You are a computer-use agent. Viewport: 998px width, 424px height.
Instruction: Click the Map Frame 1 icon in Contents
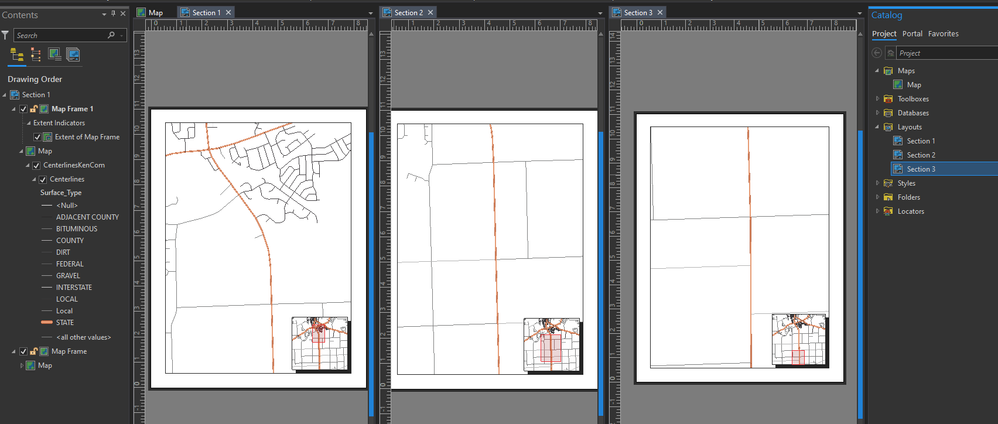[44, 109]
